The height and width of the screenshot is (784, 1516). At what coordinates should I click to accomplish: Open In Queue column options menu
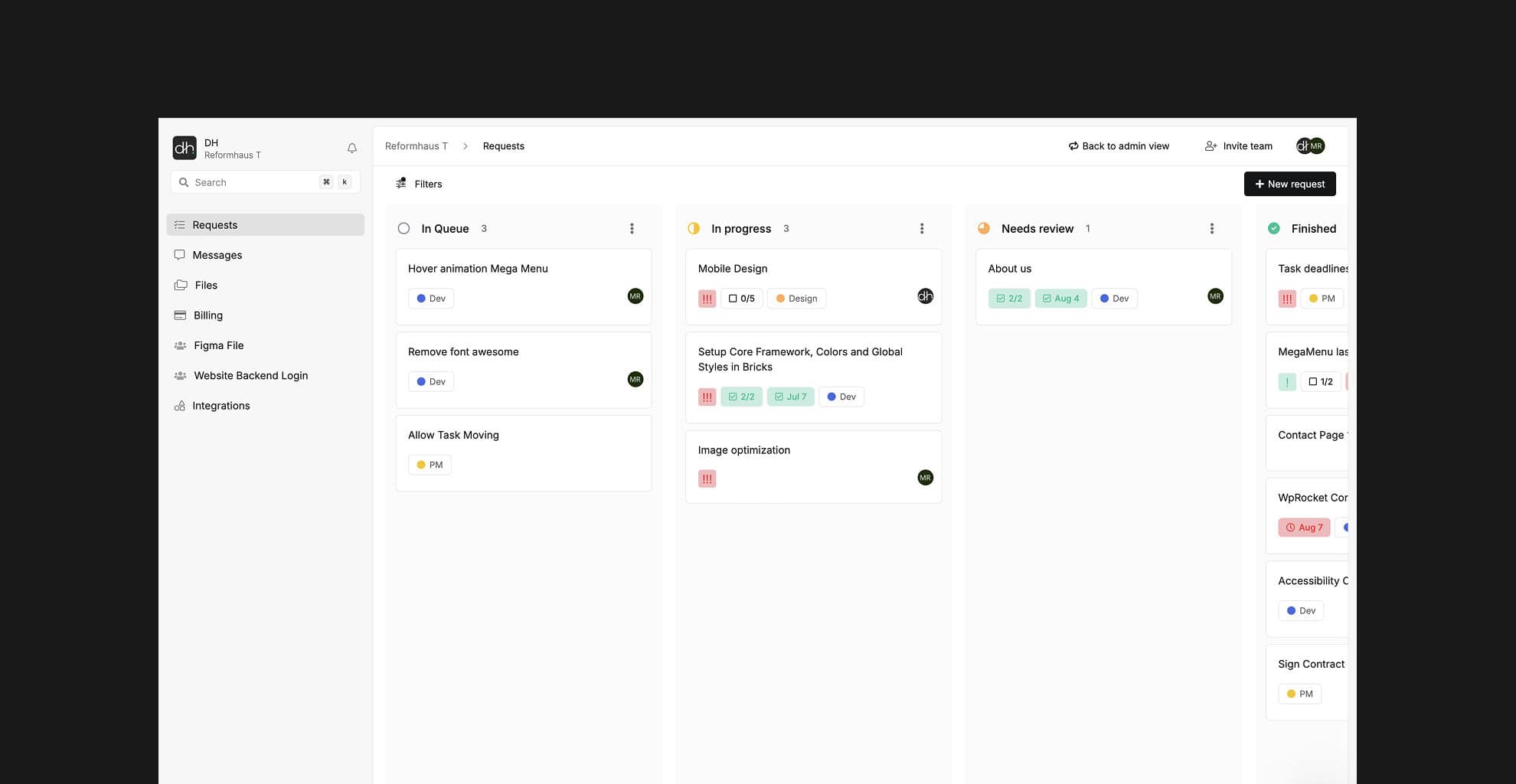(x=632, y=228)
